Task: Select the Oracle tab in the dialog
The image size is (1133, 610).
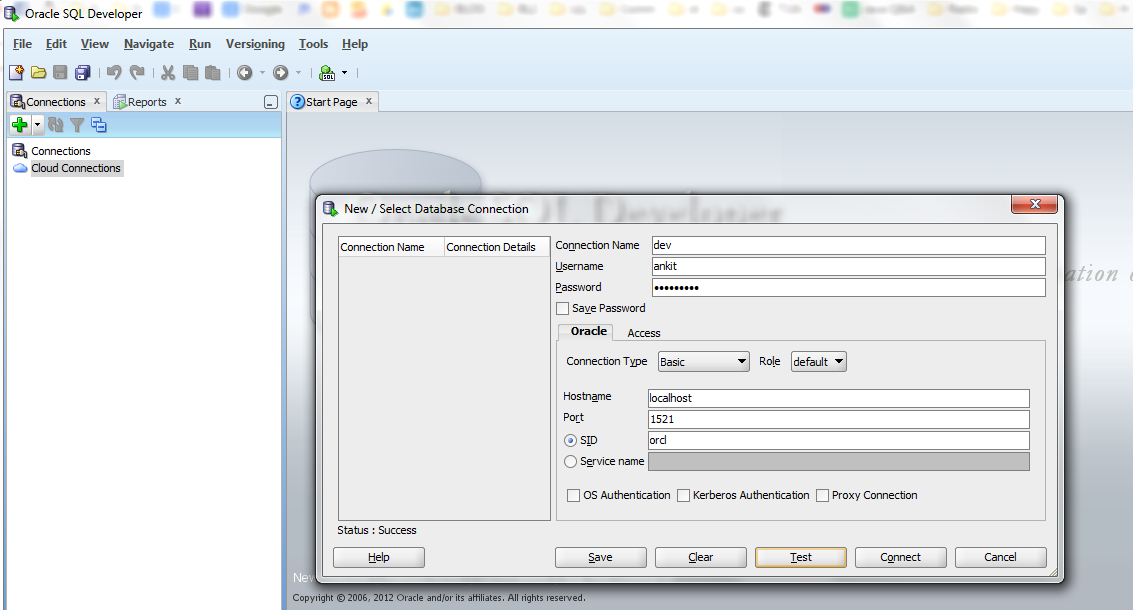Action: click(x=588, y=331)
